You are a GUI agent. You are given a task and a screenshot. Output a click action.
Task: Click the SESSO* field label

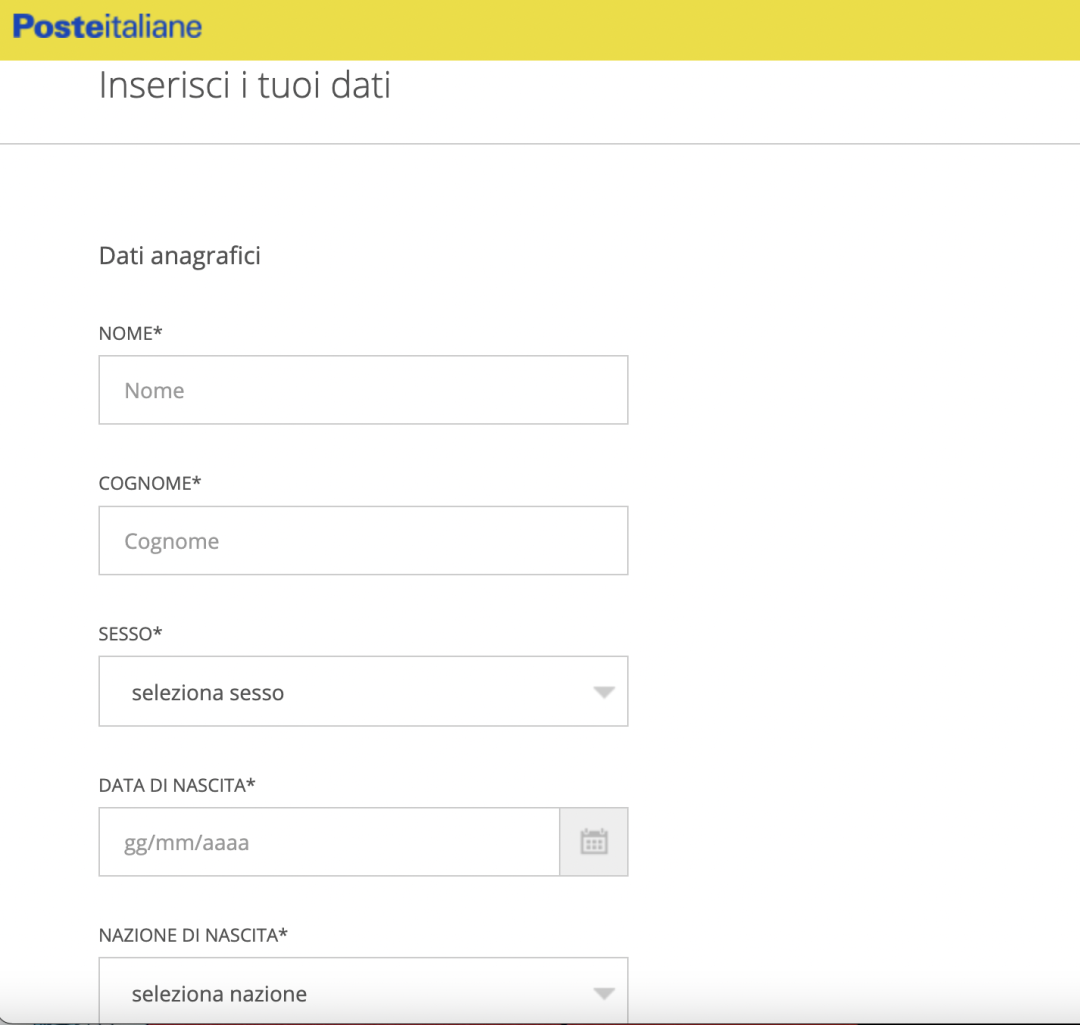click(x=130, y=634)
